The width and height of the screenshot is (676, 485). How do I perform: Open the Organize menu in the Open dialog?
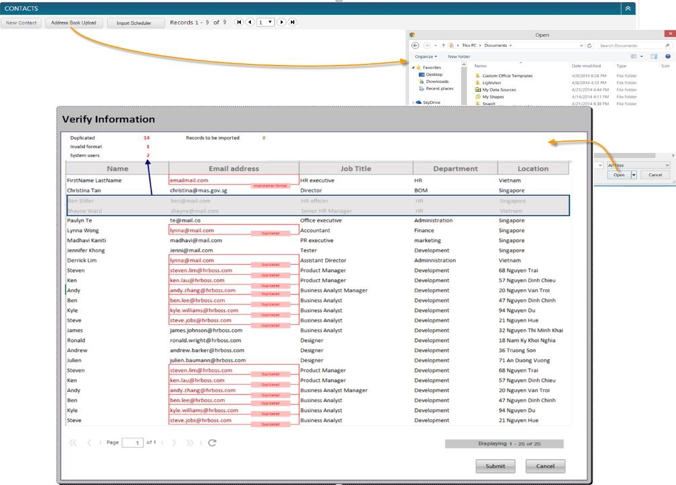[426, 56]
